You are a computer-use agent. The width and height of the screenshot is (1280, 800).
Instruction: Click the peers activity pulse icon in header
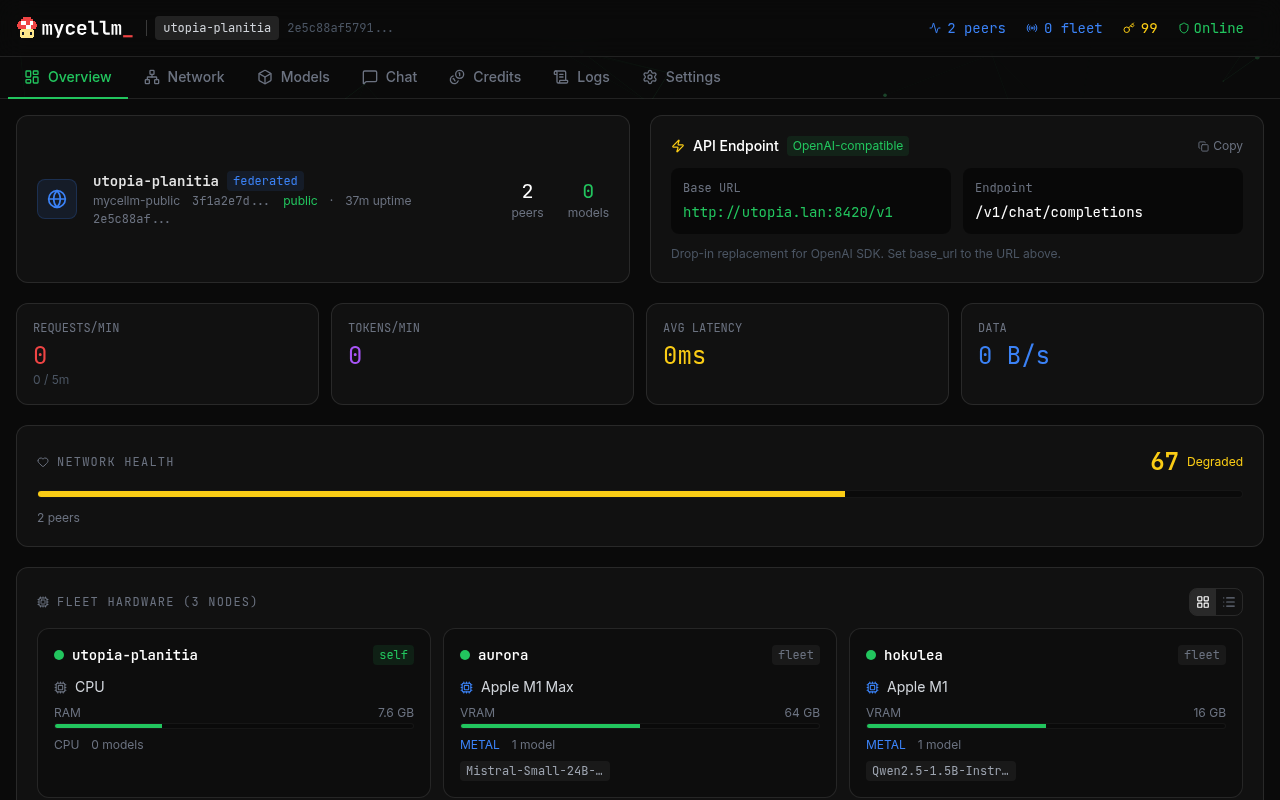pos(934,28)
